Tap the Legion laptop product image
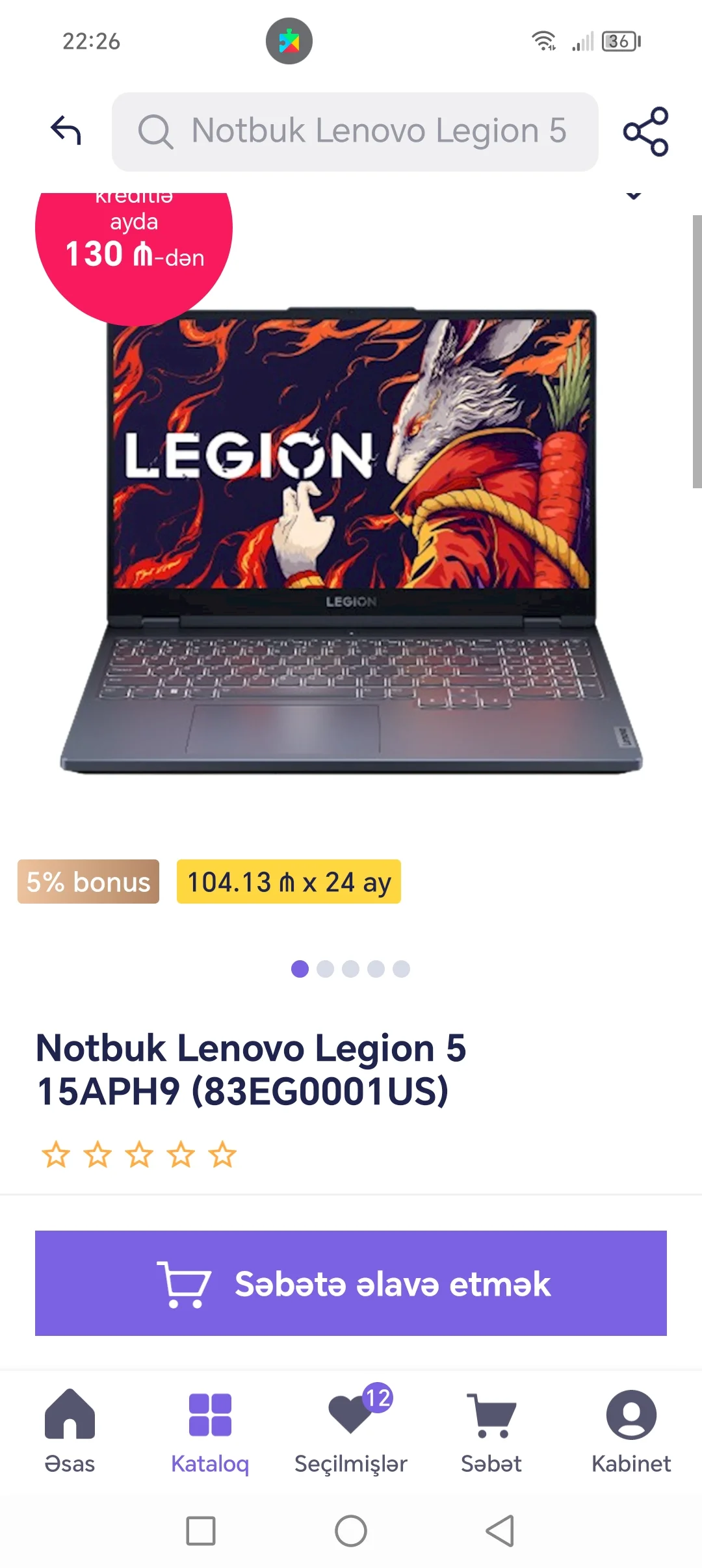Image resolution: width=702 pixels, height=1568 pixels. 351,540
